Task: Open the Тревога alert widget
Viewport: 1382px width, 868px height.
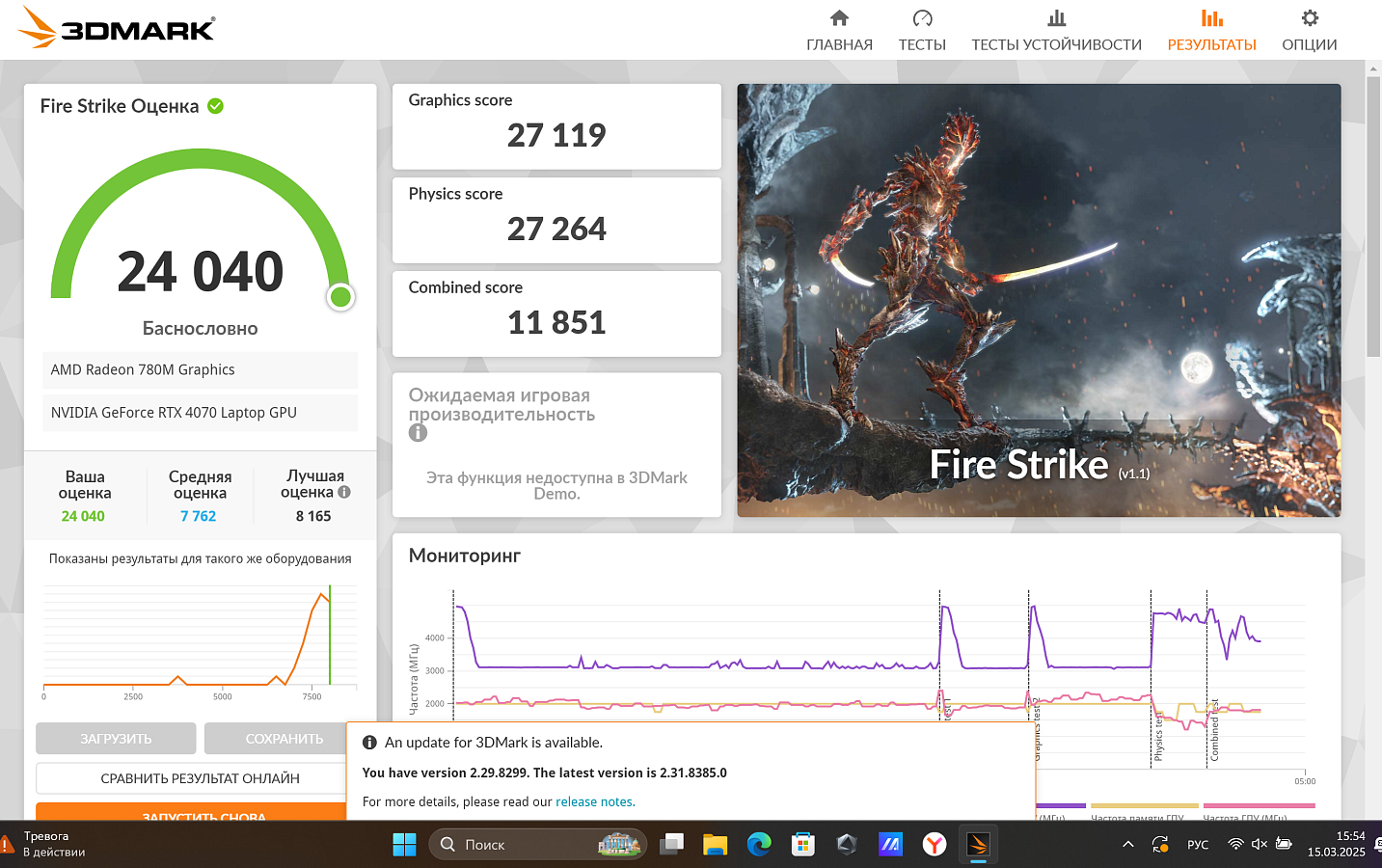Action: 45,845
